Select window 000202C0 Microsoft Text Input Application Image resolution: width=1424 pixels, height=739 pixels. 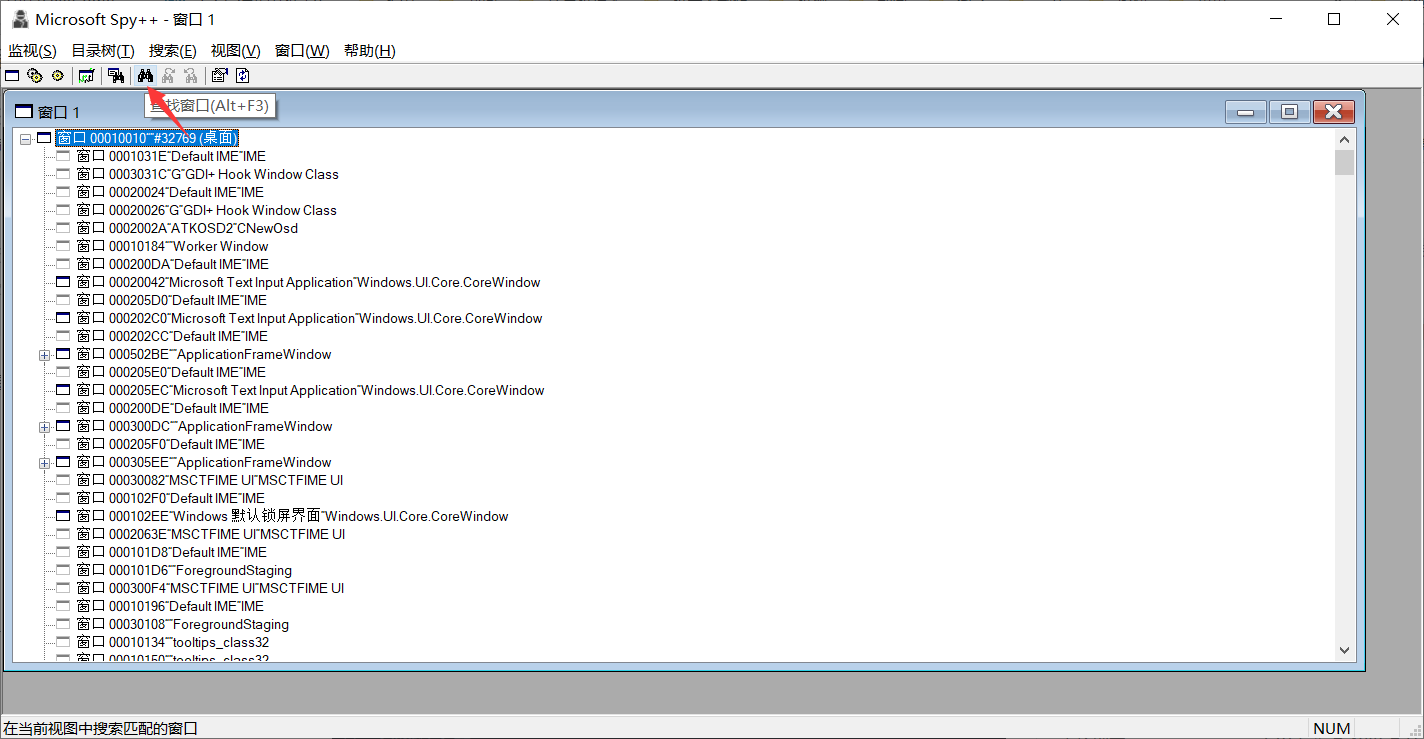[309, 318]
